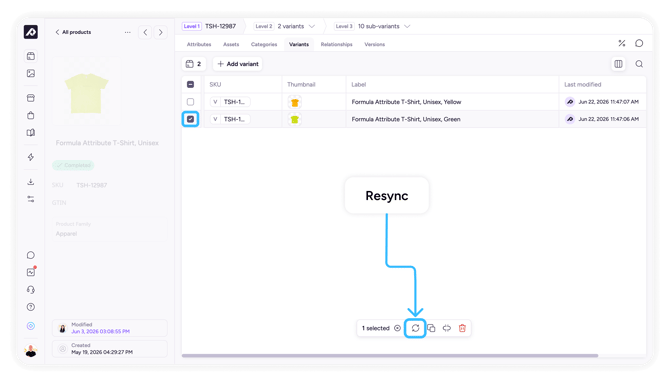Viewport: 670px width, 382px height.
Task: Click the green t-shirt thumbnail in Green row
Action: click(294, 119)
